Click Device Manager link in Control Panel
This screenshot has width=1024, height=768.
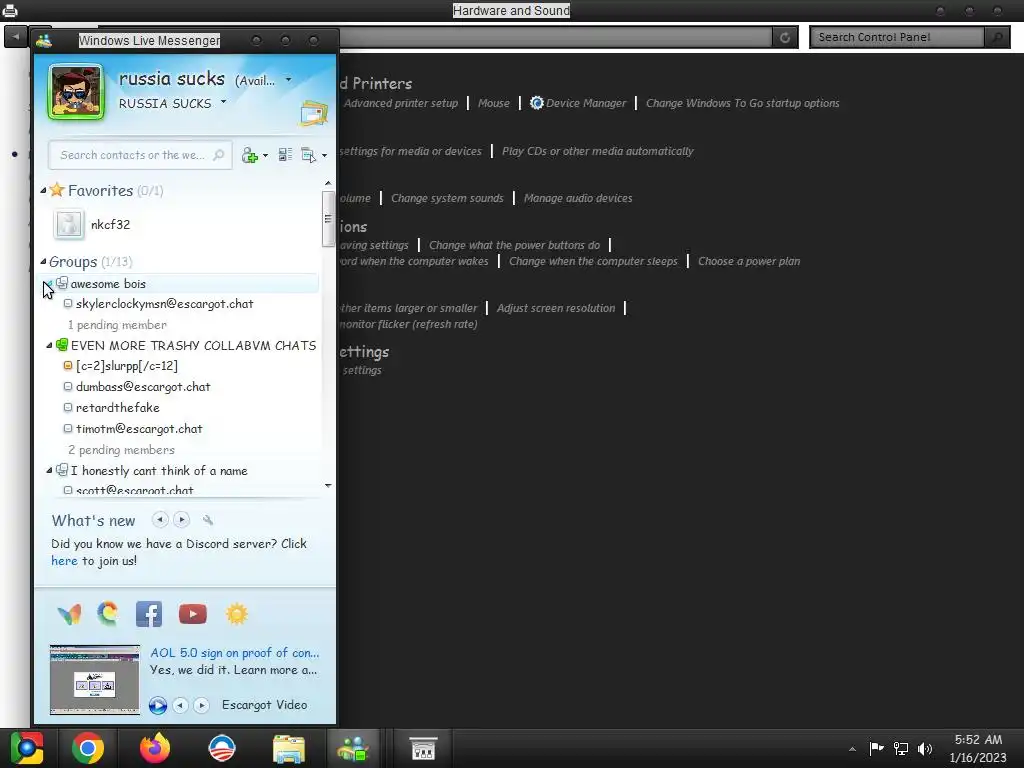coord(586,103)
